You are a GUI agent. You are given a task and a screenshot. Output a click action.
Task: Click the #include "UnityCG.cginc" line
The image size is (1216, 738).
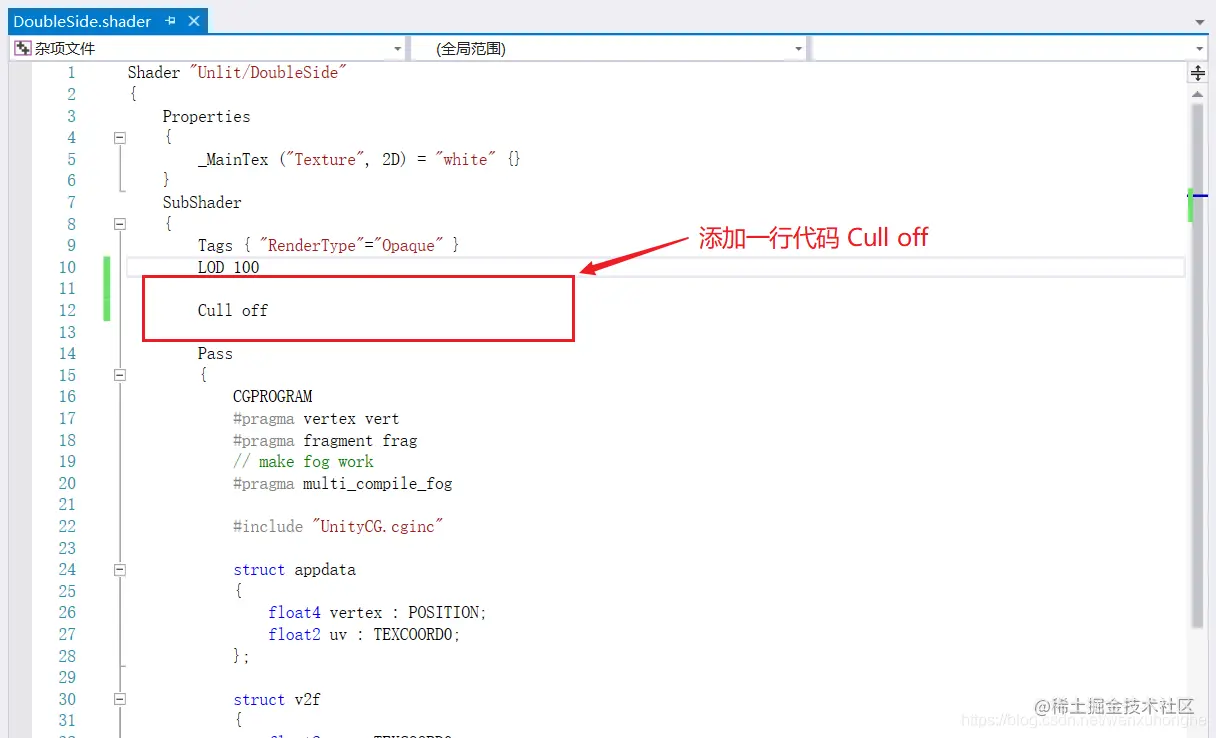click(338, 526)
